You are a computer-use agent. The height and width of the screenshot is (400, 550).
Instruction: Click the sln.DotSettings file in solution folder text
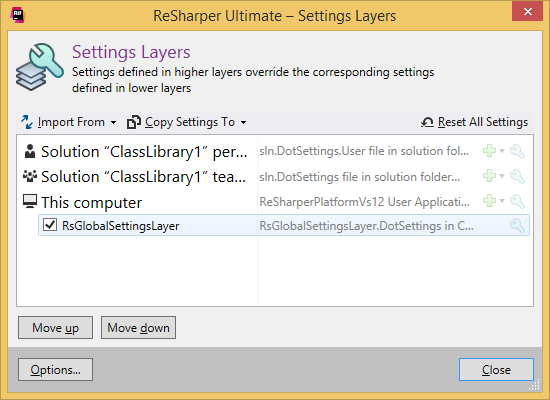[360, 176]
